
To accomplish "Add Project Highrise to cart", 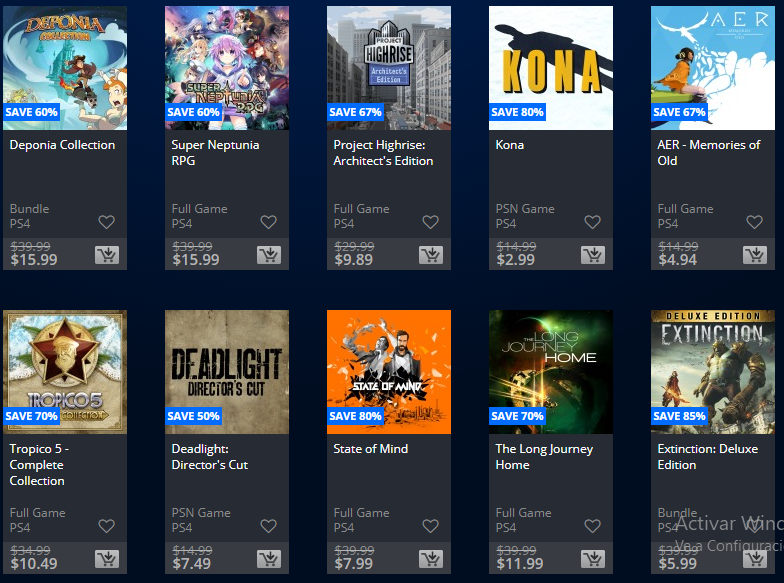I will [x=431, y=255].
